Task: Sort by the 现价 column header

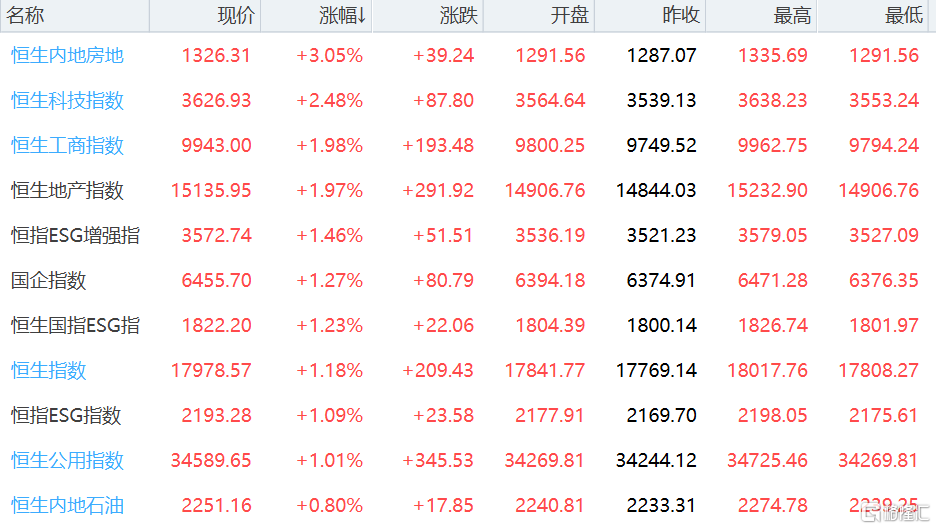Action: [236, 16]
